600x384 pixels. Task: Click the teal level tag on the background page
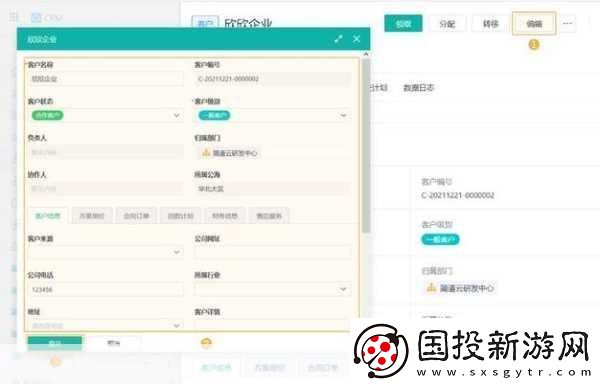coord(440,239)
